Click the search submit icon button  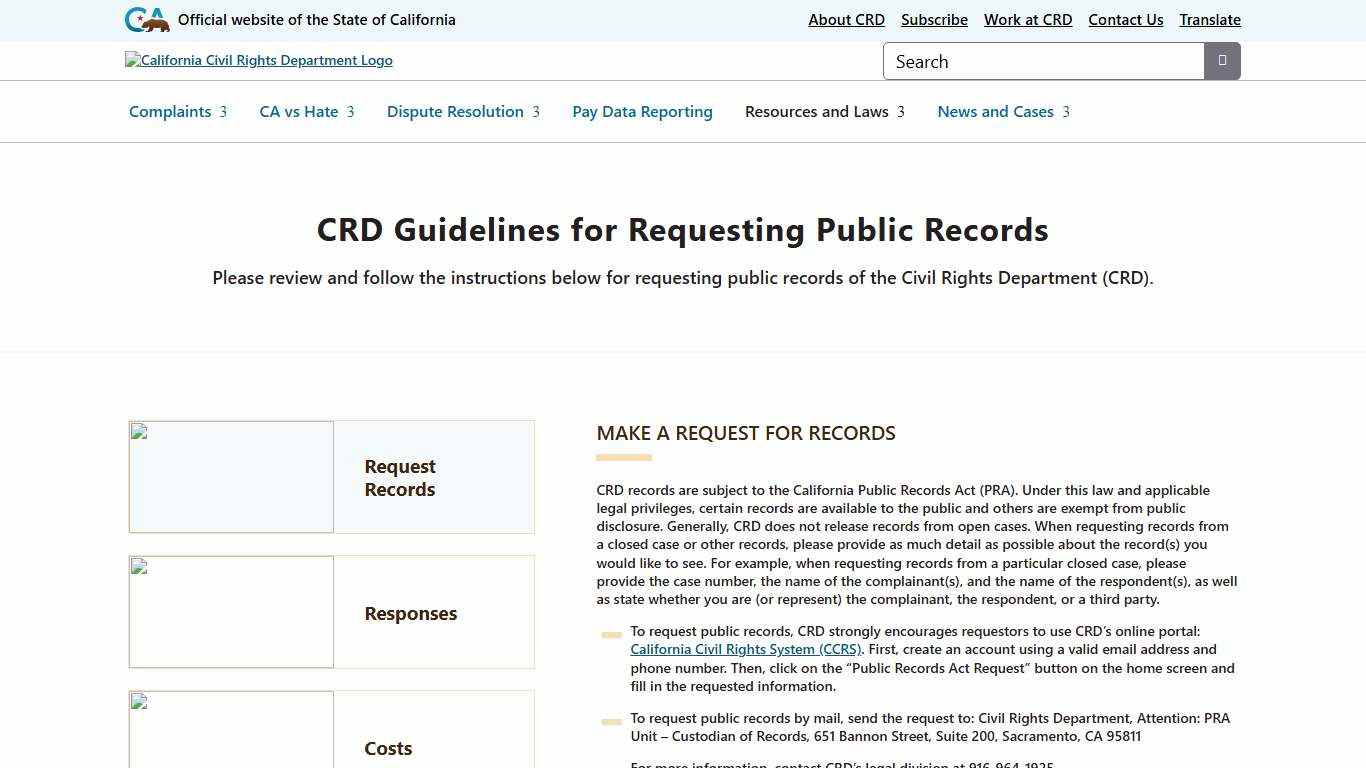click(1222, 61)
